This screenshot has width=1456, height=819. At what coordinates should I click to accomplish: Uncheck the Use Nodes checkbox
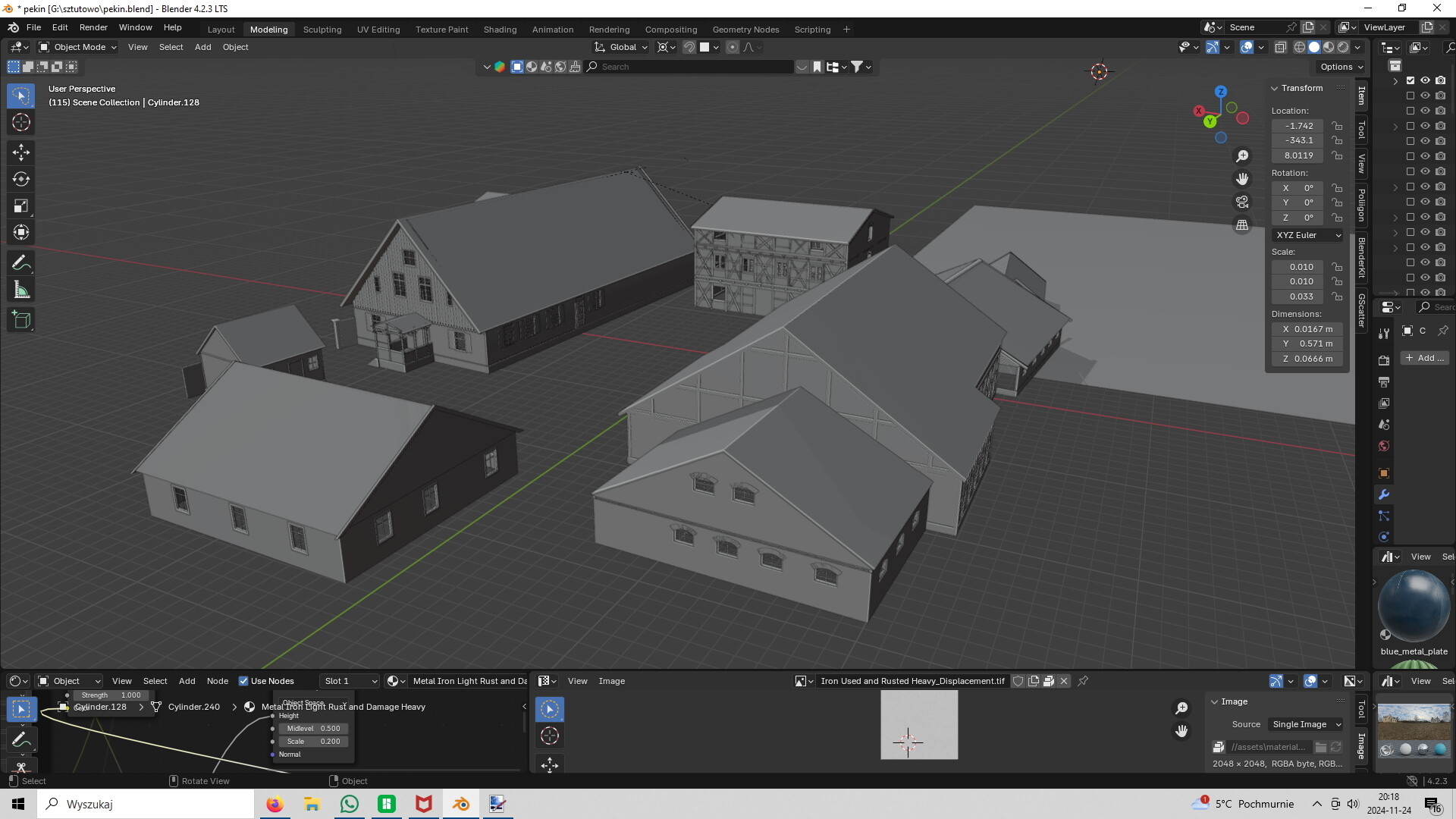pos(243,681)
